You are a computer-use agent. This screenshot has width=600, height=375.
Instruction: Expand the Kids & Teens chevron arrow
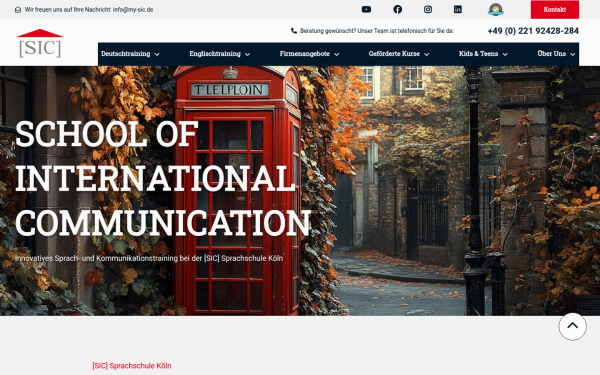tap(505, 54)
